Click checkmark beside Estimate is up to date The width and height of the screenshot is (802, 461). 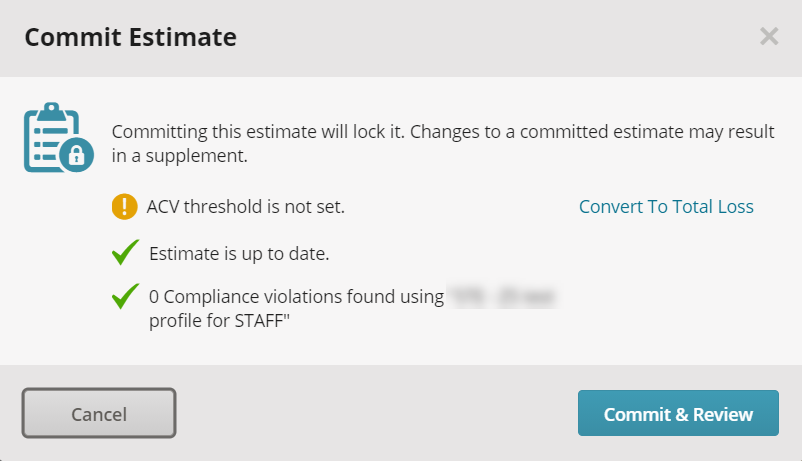coord(125,252)
